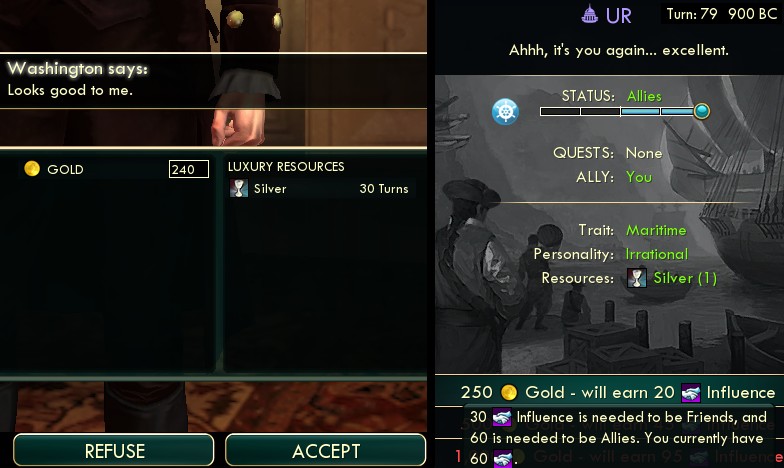The width and height of the screenshot is (784, 468).
Task: Click the handshake Influence icon beside 20
Action: click(x=690, y=393)
